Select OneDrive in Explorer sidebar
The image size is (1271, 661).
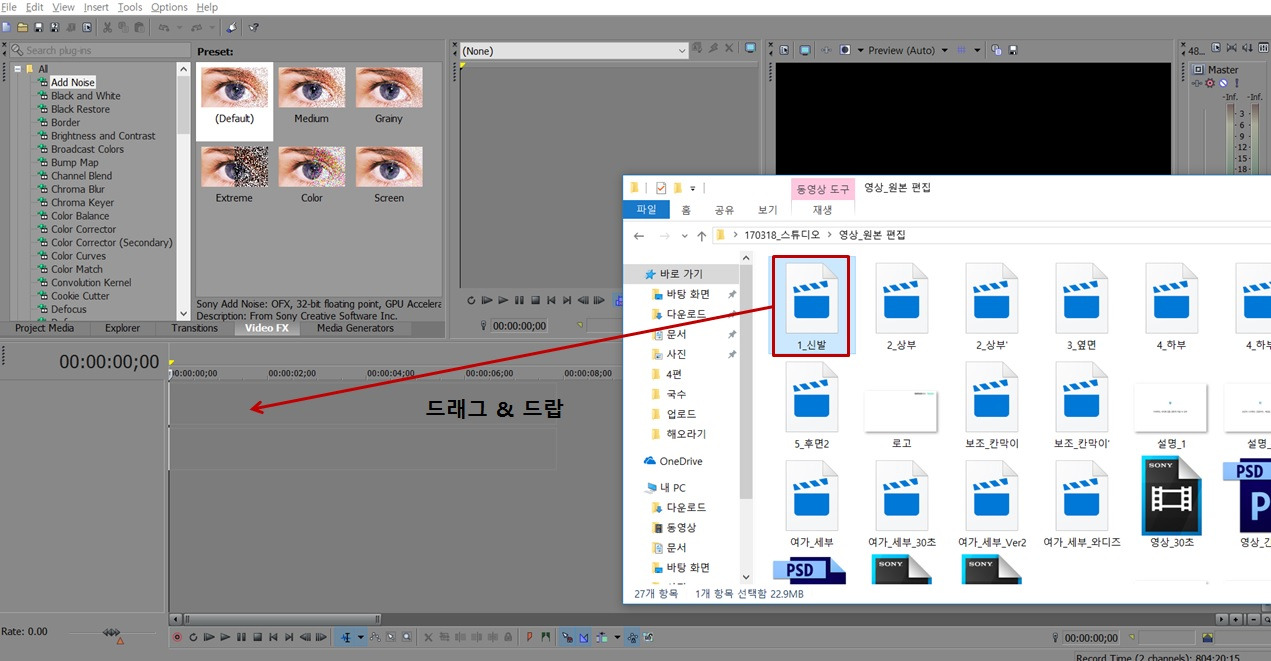tap(680, 461)
